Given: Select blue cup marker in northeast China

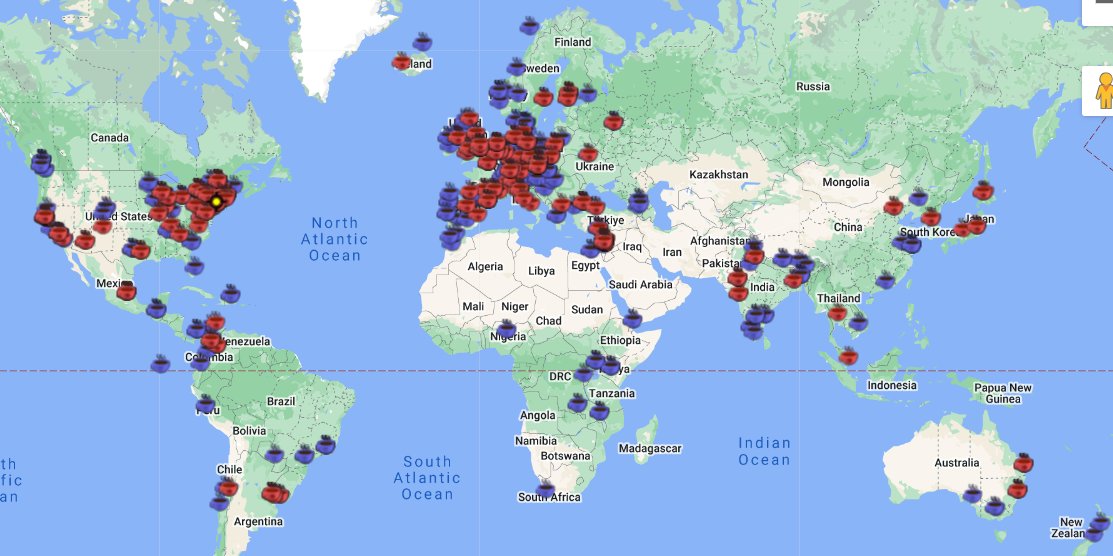Looking at the screenshot, I should [919, 197].
